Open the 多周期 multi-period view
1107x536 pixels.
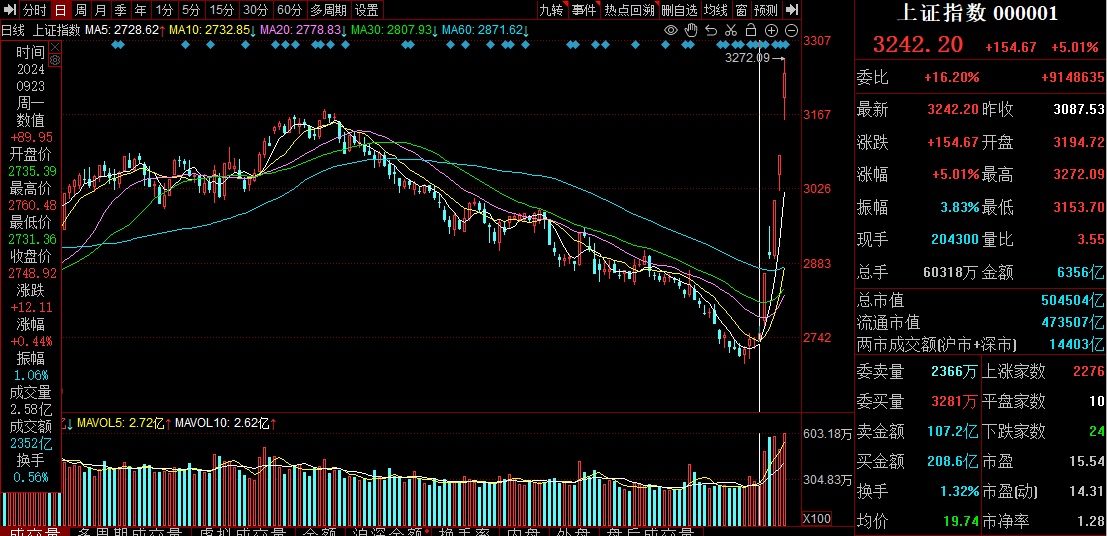tap(329, 10)
